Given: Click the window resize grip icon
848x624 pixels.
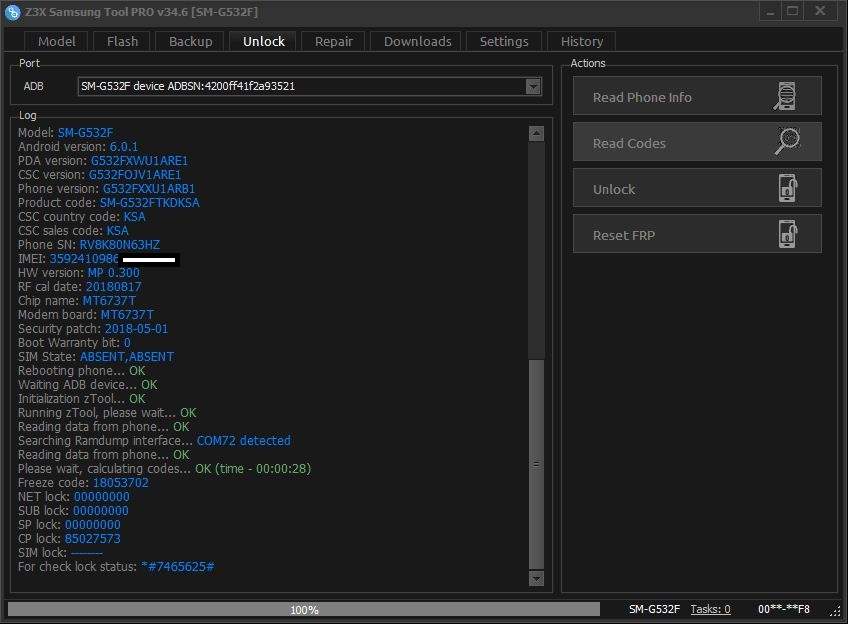Looking at the screenshot, I should pos(836,611).
